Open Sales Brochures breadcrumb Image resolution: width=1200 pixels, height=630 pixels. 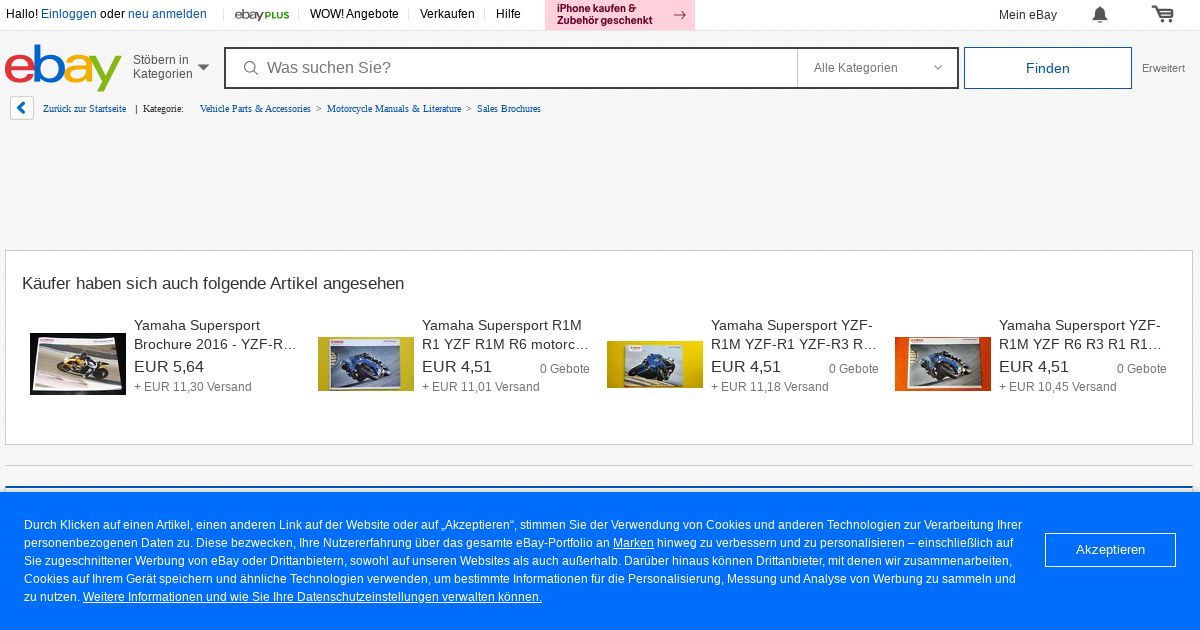click(x=509, y=108)
